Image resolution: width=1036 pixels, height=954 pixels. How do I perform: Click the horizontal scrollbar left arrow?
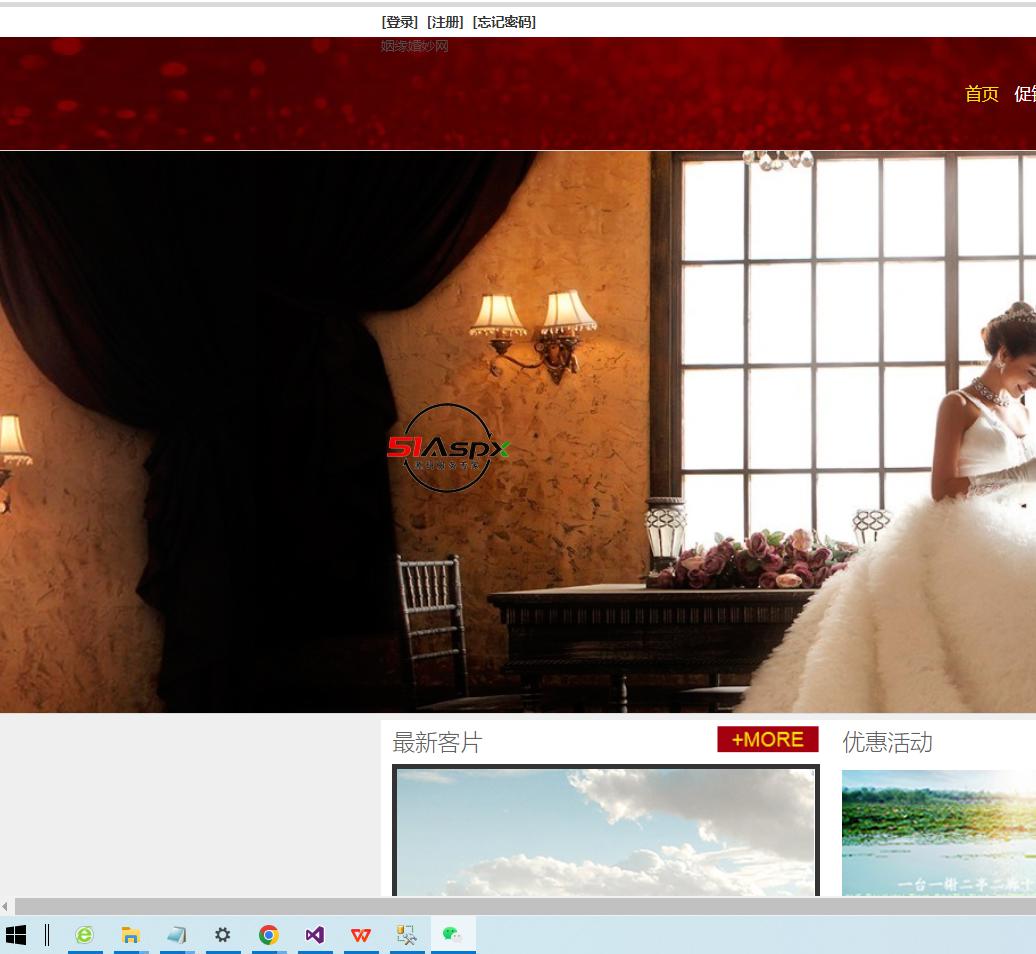[x=6, y=906]
